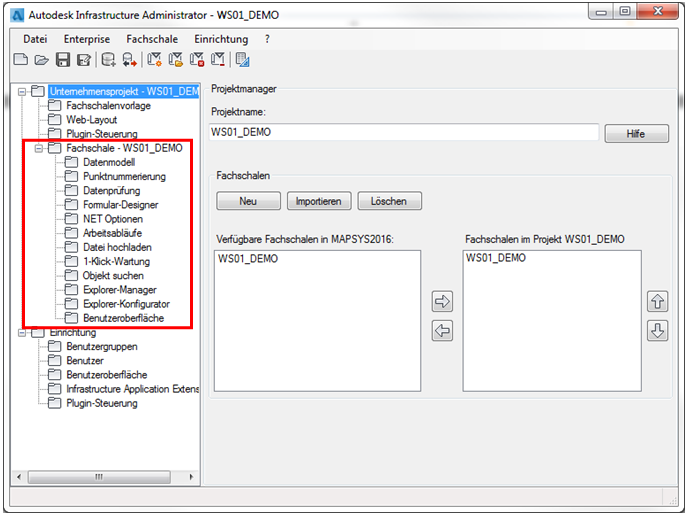The image size is (694, 517).
Task: Select WS01_DEMO in project Fachschalen list
Action: click(x=496, y=258)
